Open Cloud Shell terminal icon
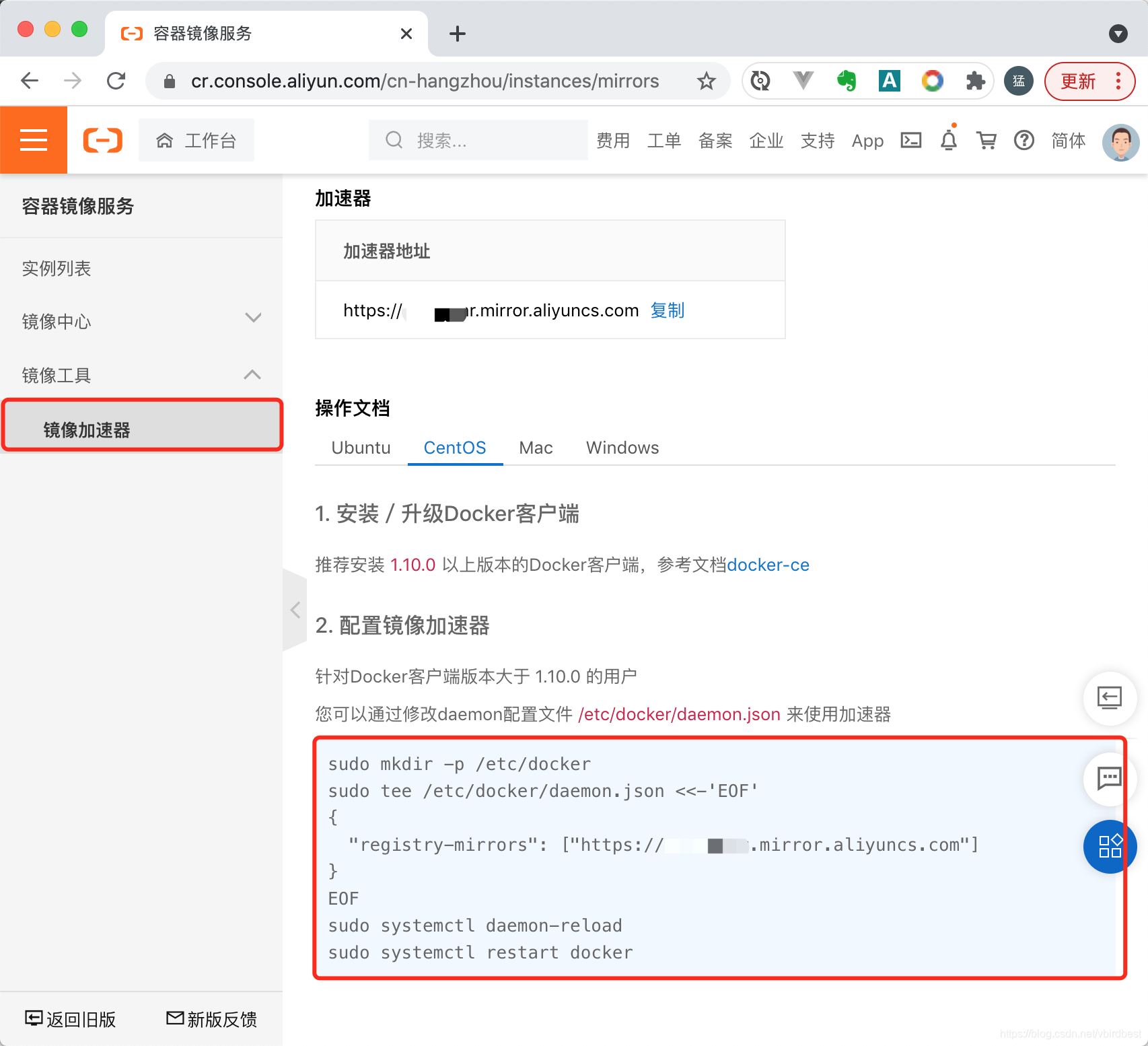 [x=911, y=140]
